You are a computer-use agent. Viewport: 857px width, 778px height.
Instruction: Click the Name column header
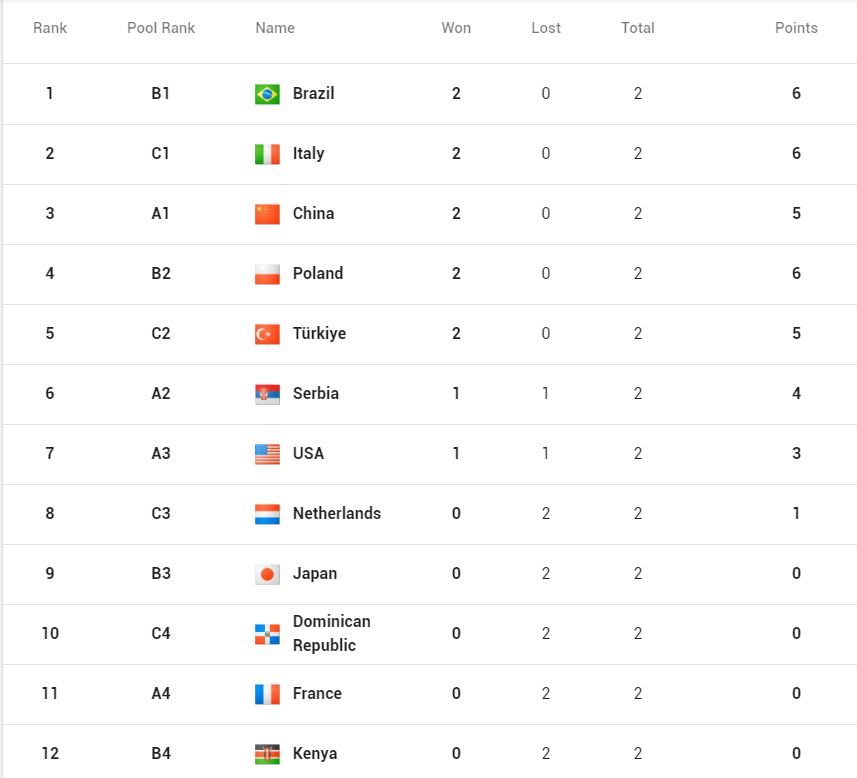click(x=275, y=28)
